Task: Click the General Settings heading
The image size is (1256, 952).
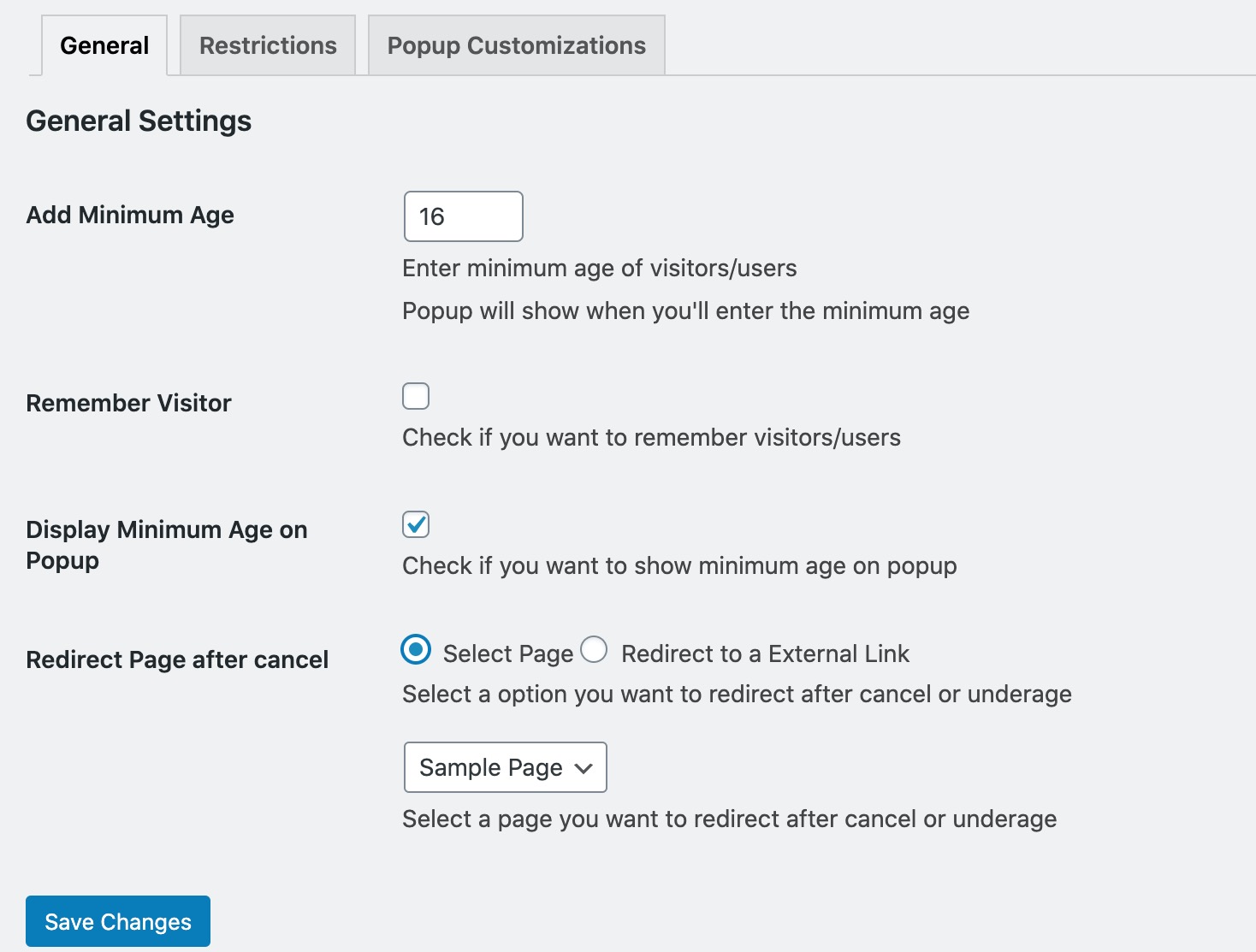Action: tap(139, 121)
